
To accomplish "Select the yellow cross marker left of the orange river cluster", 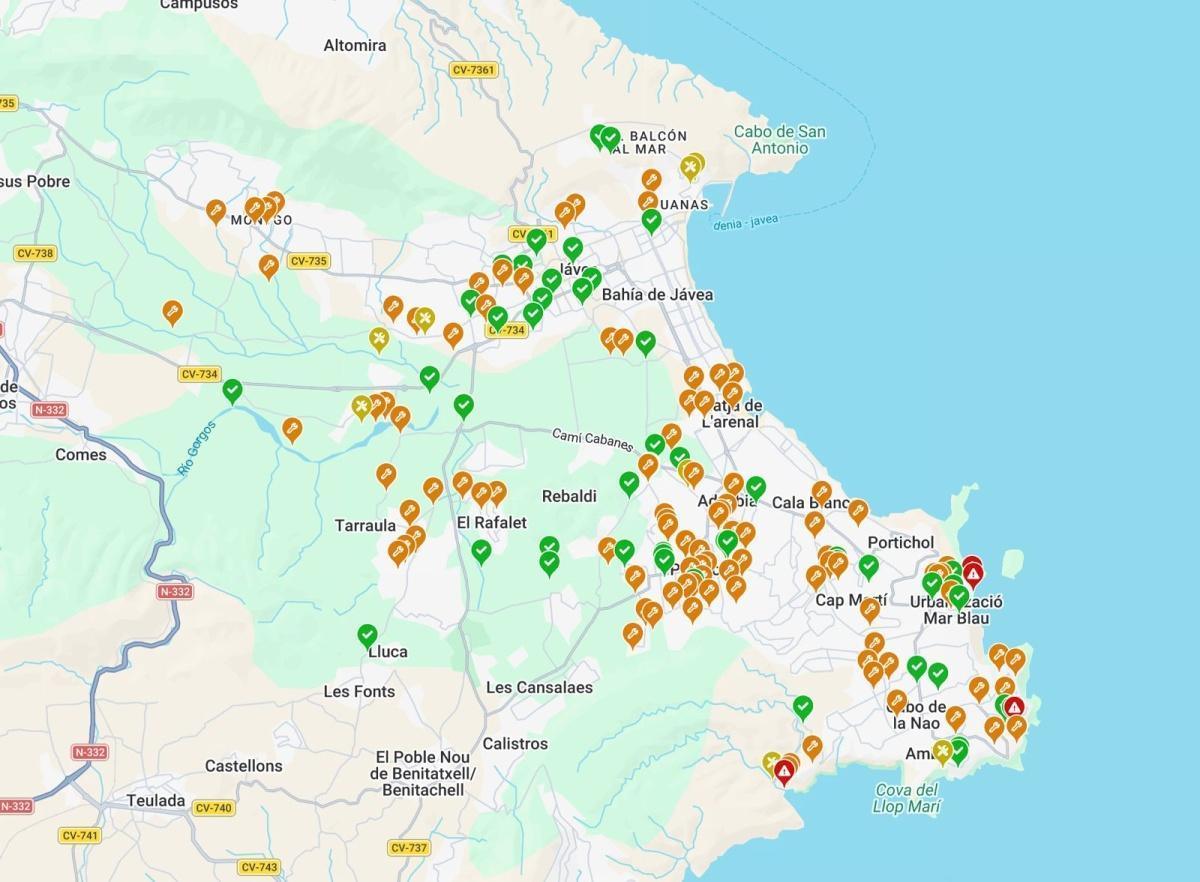I will 362,407.
